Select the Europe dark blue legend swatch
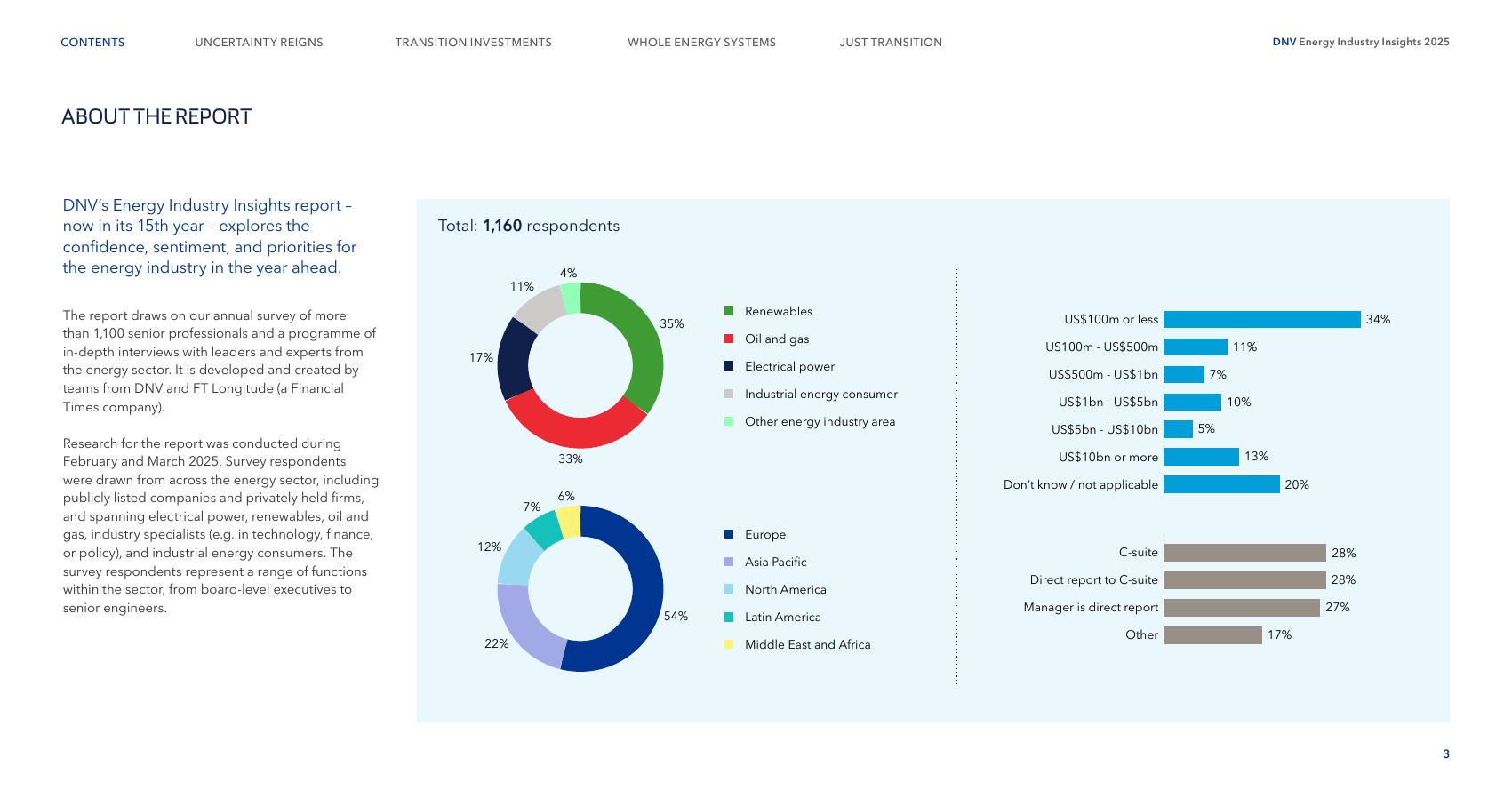 point(729,534)
